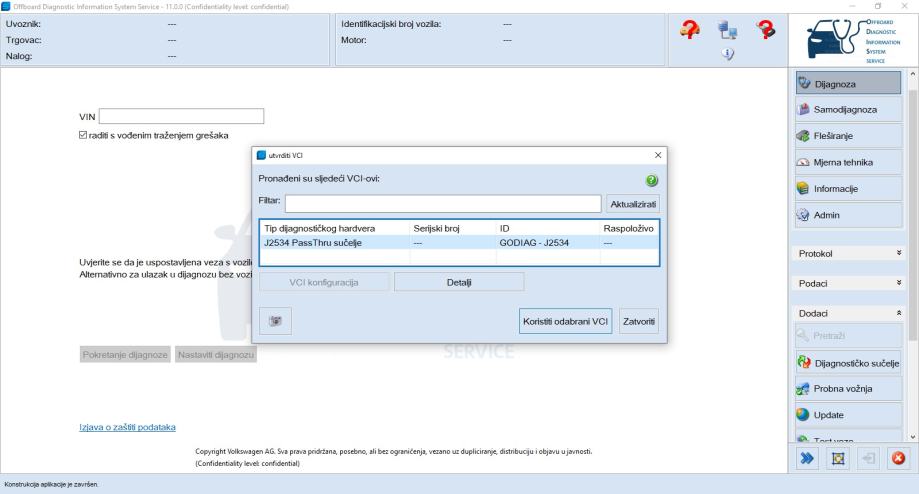Click the Aktualizirati button

tap(633, 204)
